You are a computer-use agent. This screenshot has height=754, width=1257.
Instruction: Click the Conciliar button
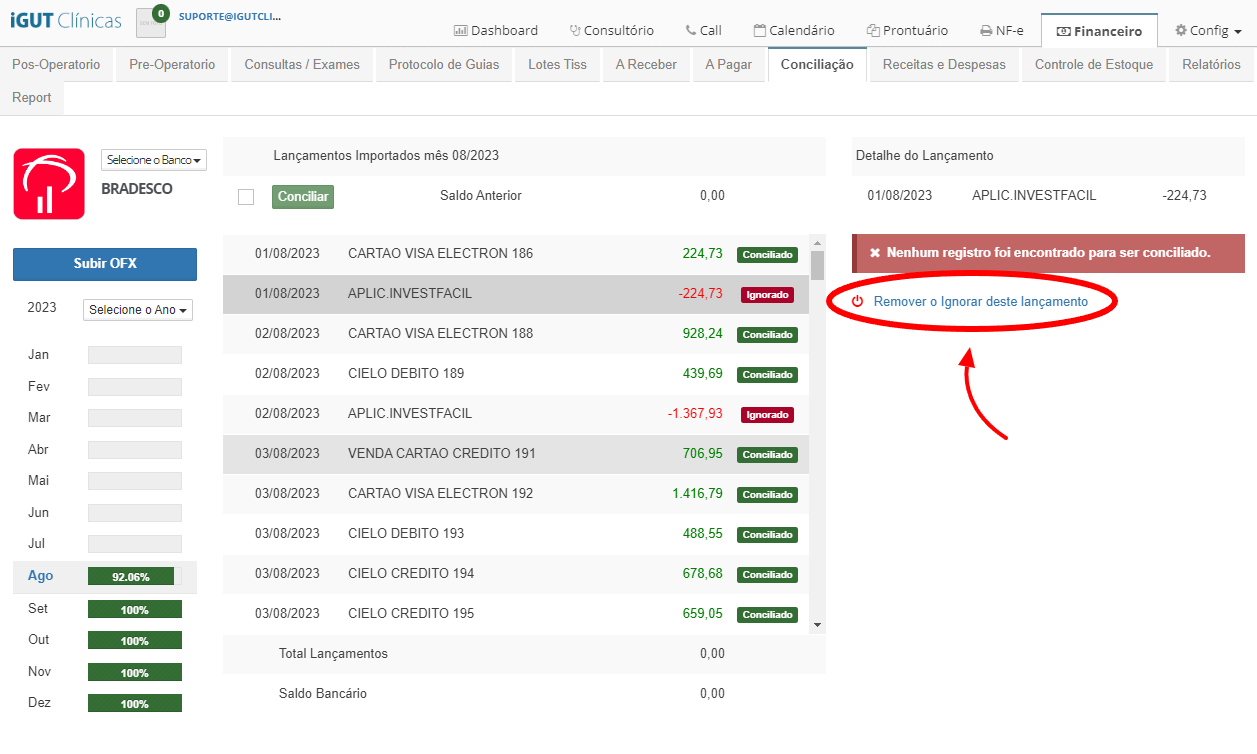pyautogui.click(x=303, y=197)
